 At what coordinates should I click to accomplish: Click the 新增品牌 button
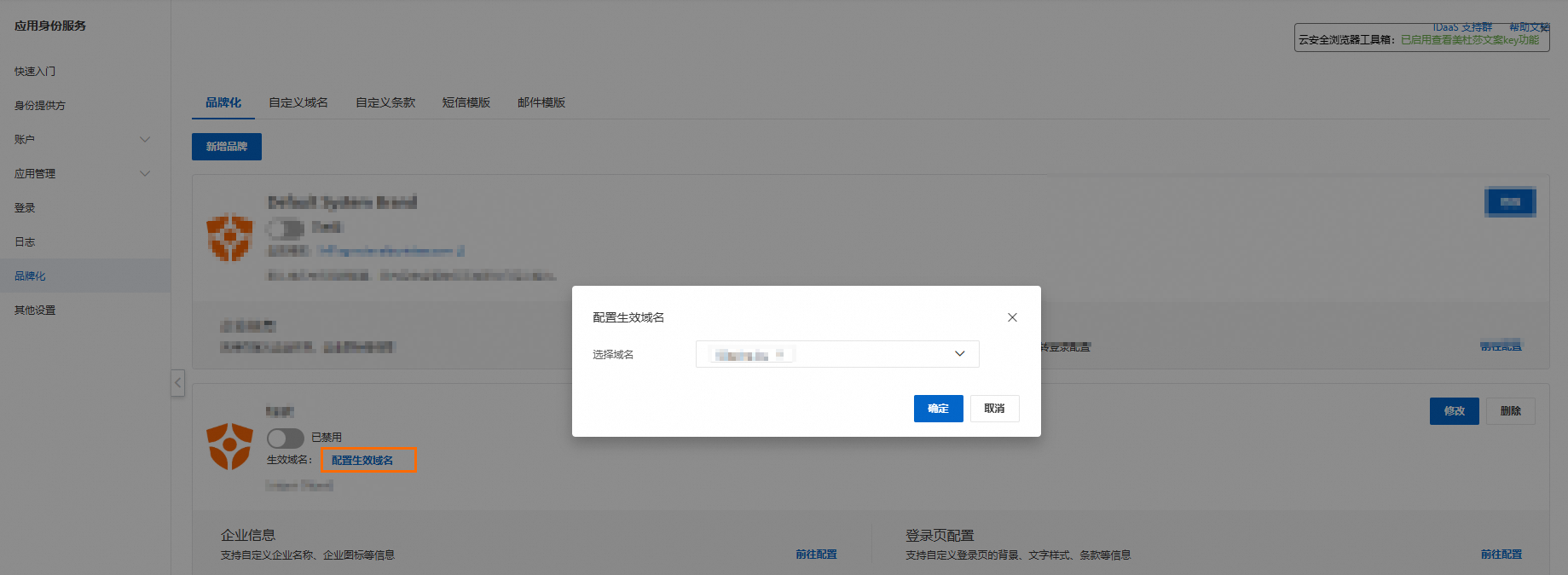tap(227, 147)
